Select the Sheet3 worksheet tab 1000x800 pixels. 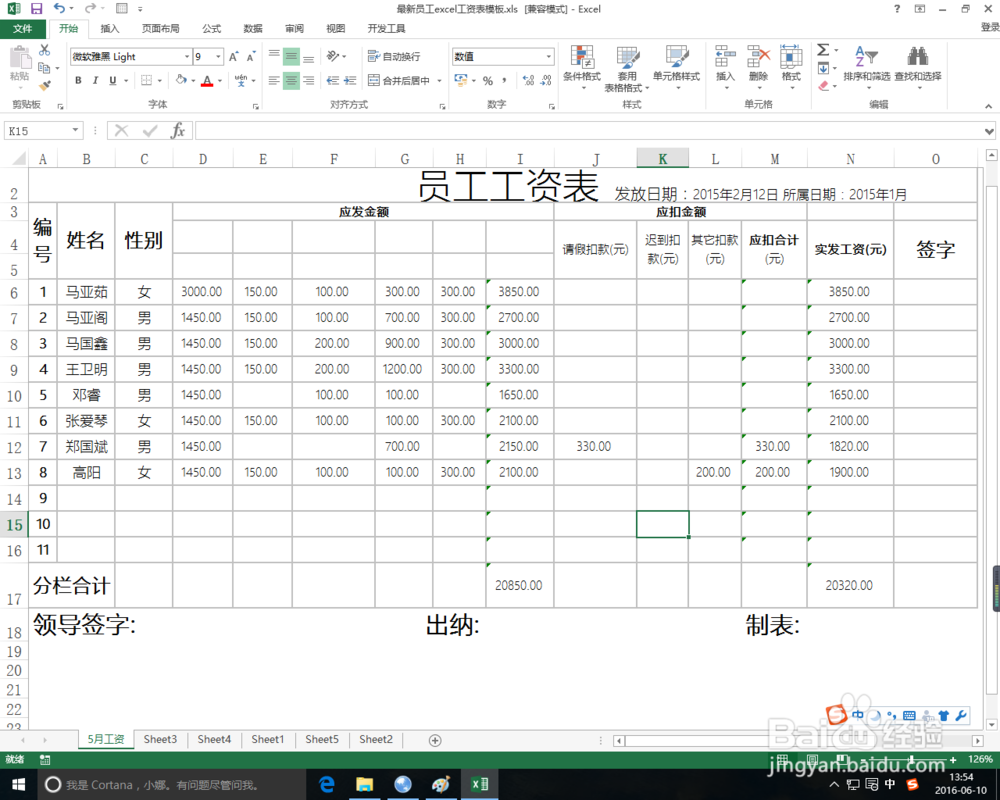coord(160,739)
